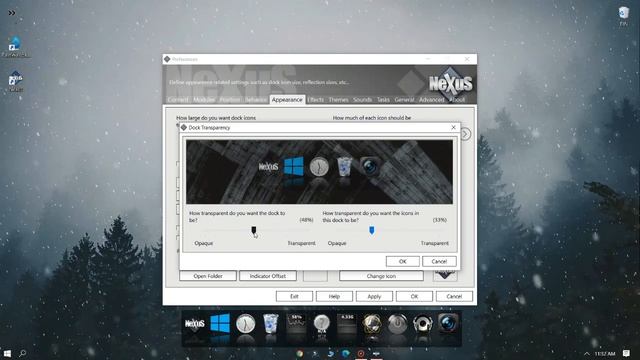Image resolution: width=640 pixels, height=360 pixels.
Task: Open the speaker with headphones icon in dock
Action: (422, 324)
